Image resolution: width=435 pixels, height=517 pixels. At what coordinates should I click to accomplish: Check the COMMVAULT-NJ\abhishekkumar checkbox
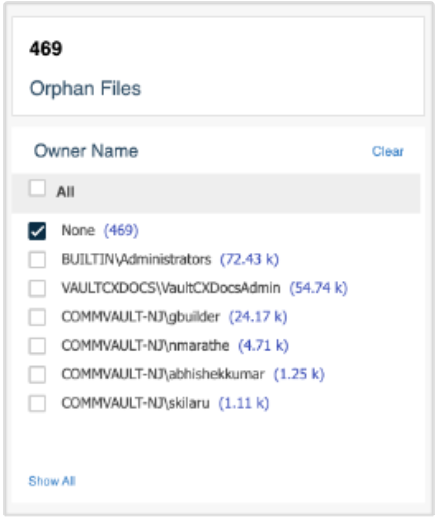pyautogui.click(x=37, y=375)
